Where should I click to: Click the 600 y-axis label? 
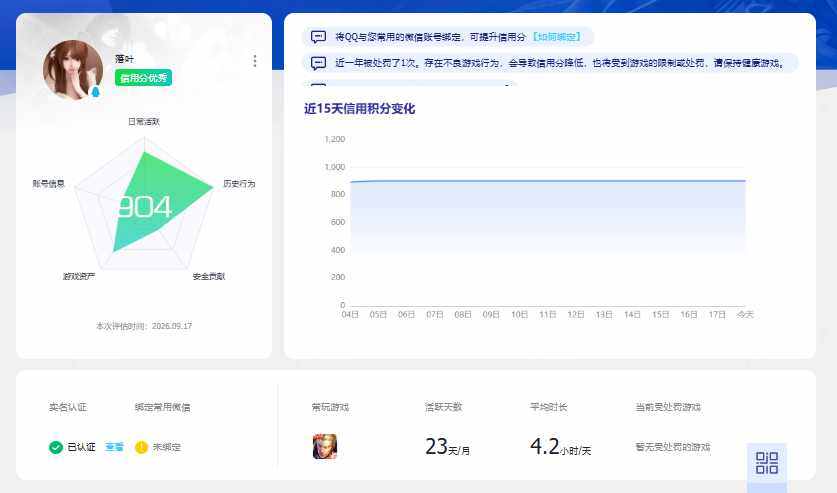click(338, 222)
